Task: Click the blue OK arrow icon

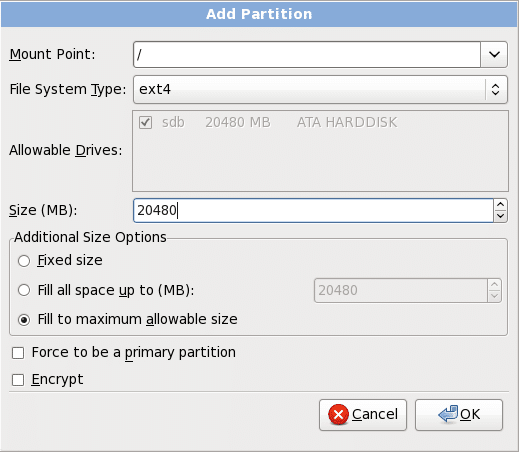Action: [x=449, y=414]
